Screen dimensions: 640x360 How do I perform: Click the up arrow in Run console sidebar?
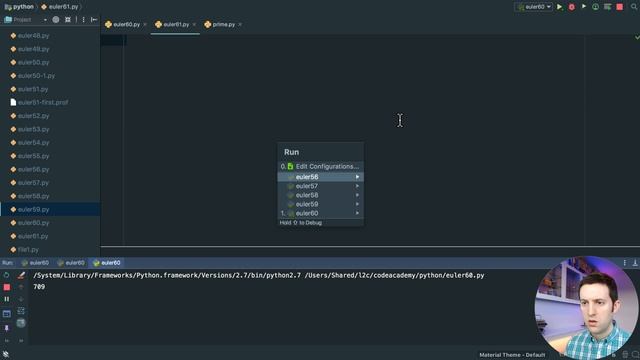tap(21, 287)
